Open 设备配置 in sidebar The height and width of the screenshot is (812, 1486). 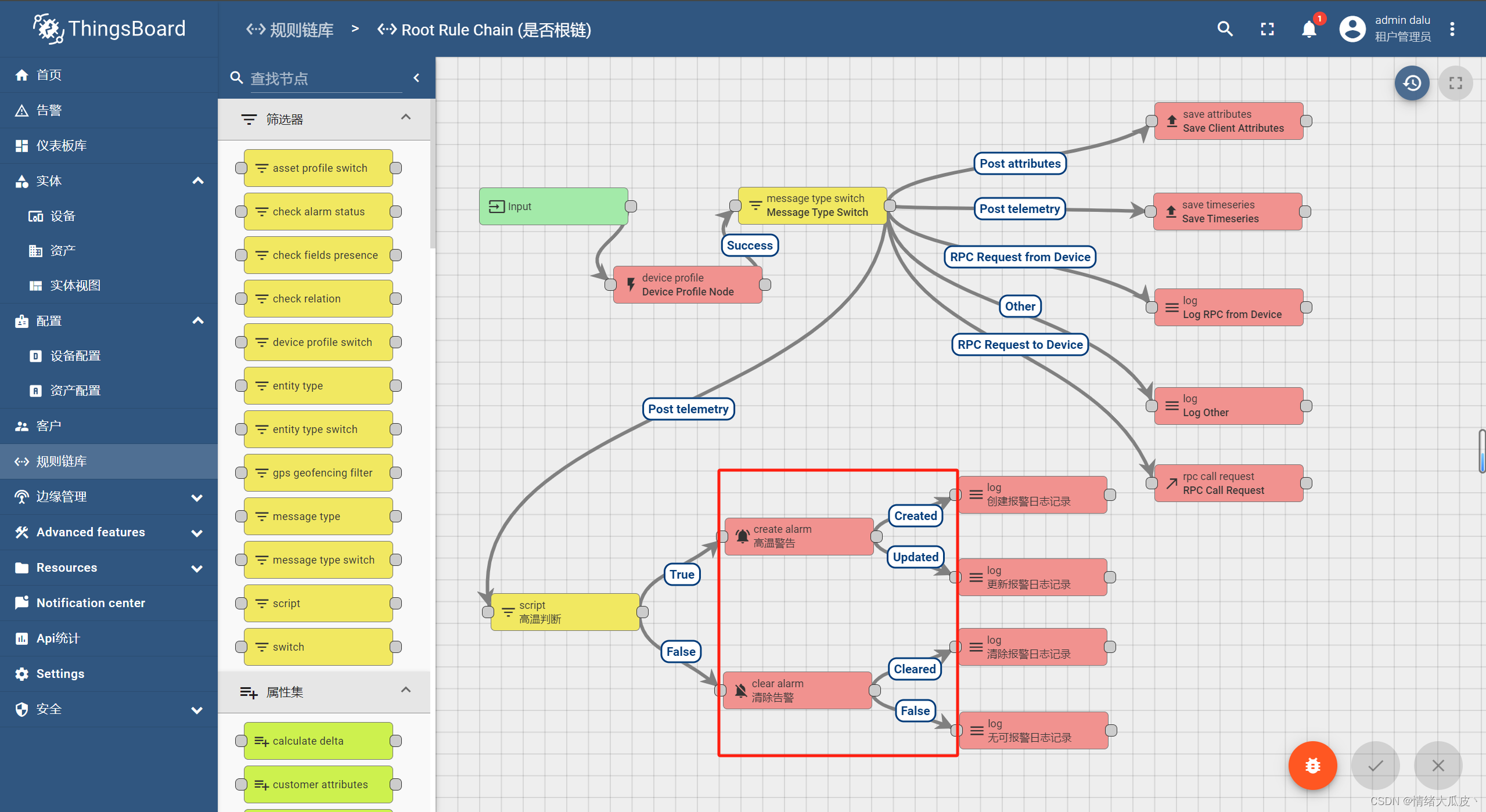pos(109,356)
